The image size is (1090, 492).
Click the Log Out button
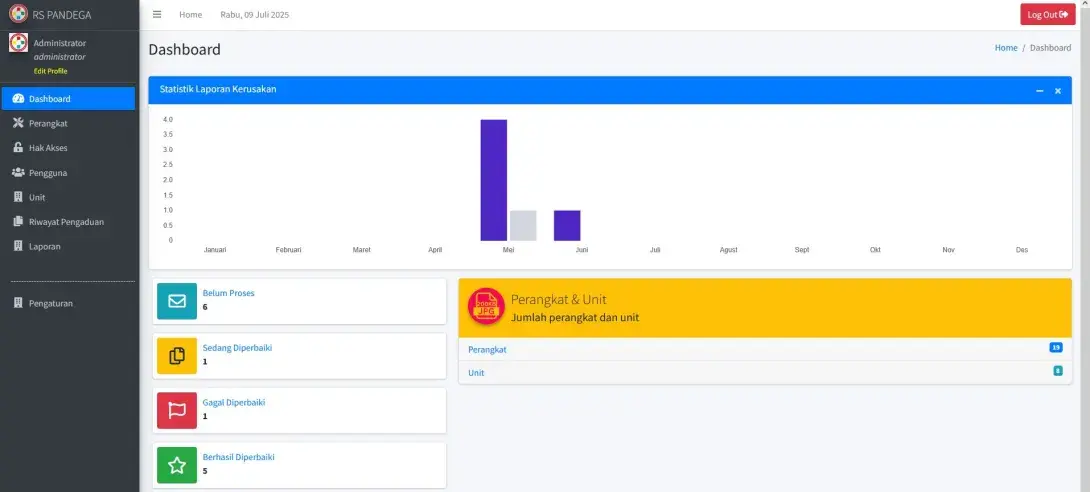(x=1048, y=15)
